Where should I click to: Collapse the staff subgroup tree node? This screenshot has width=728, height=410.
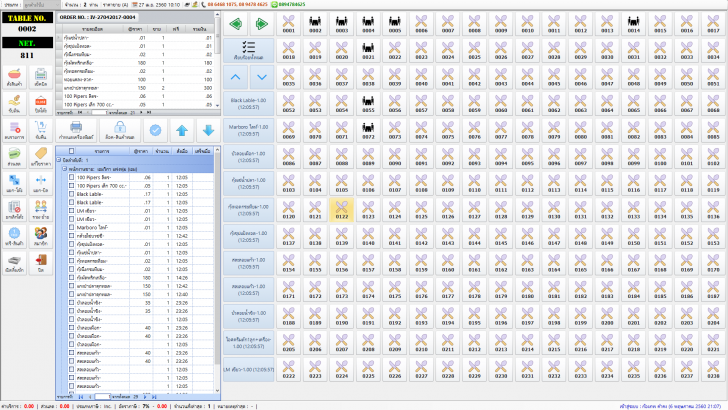tap(65, 169)
